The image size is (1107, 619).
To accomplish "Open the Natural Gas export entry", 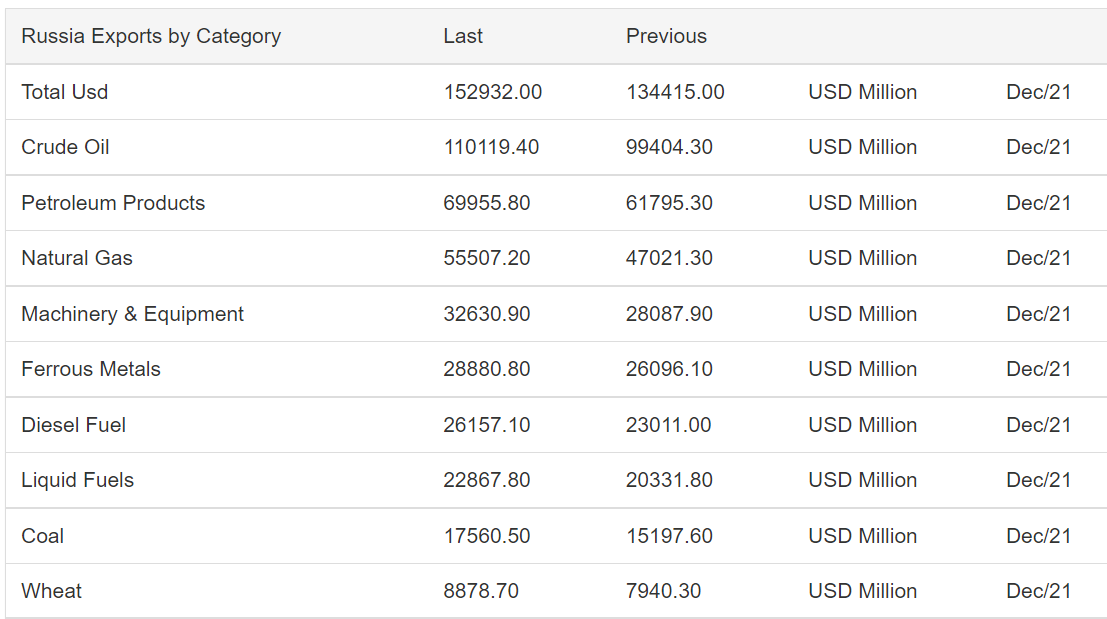I will pos(77,258).
